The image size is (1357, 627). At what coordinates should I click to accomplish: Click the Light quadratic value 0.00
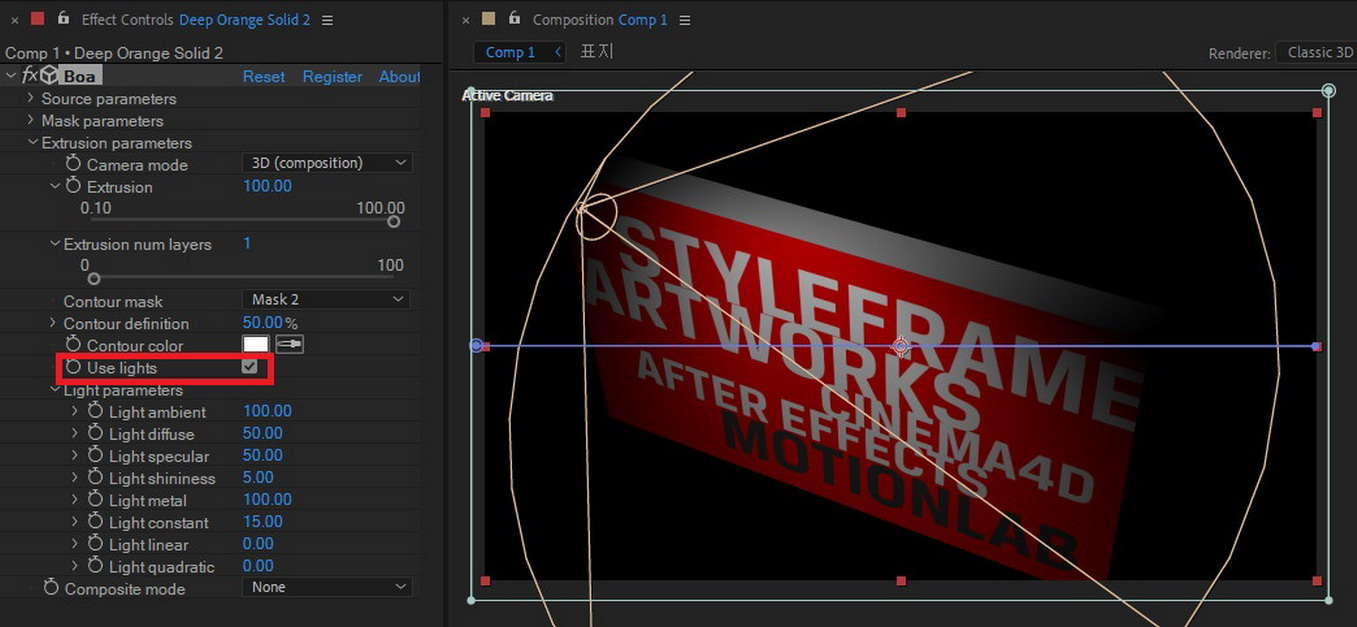tap(258, 566)
